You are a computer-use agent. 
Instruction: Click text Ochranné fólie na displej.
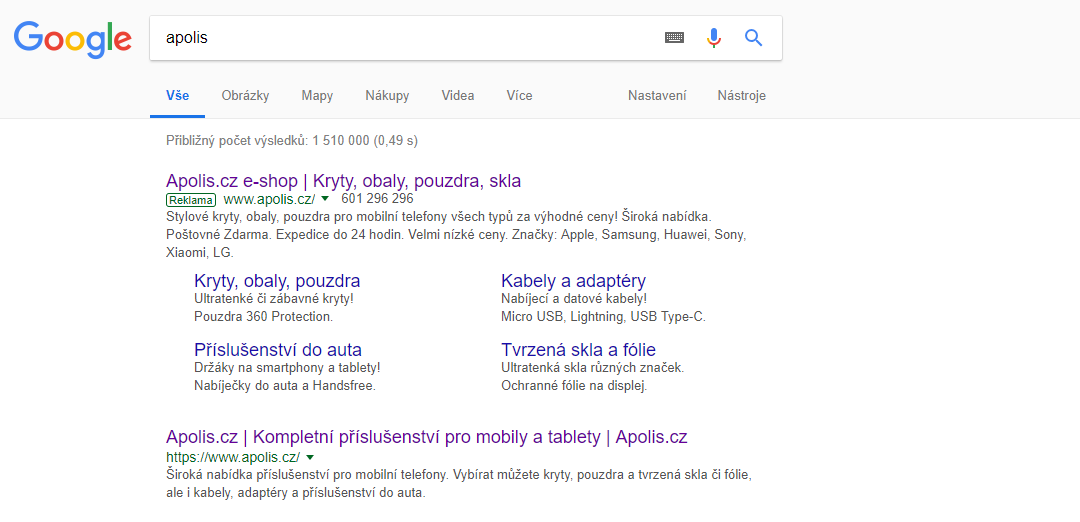tap(574, 386)
